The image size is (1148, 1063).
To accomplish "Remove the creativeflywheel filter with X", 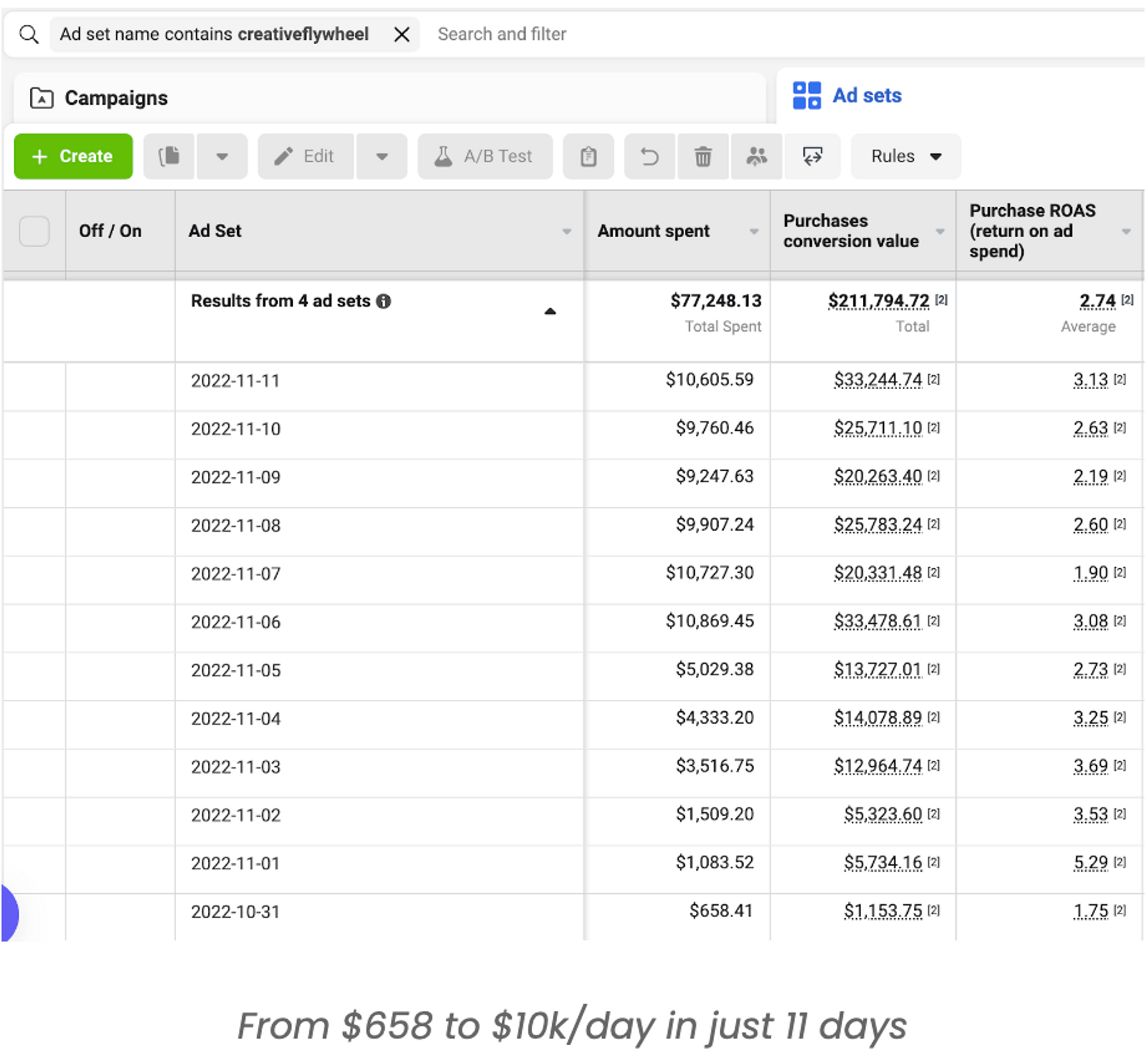I will (x=401, y=34).
